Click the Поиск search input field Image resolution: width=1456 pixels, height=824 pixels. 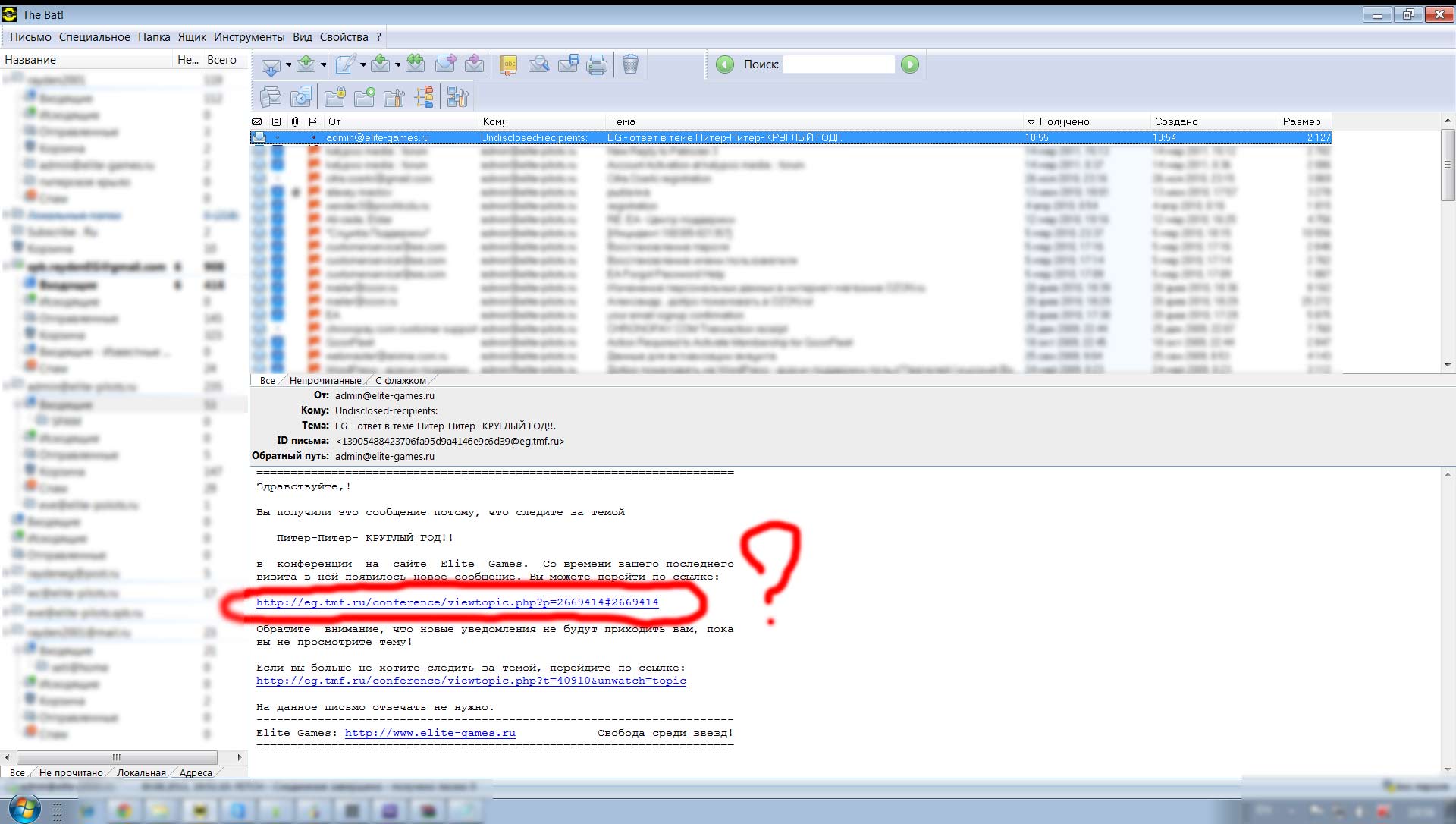pyautogui.click(x=838, y=65)
